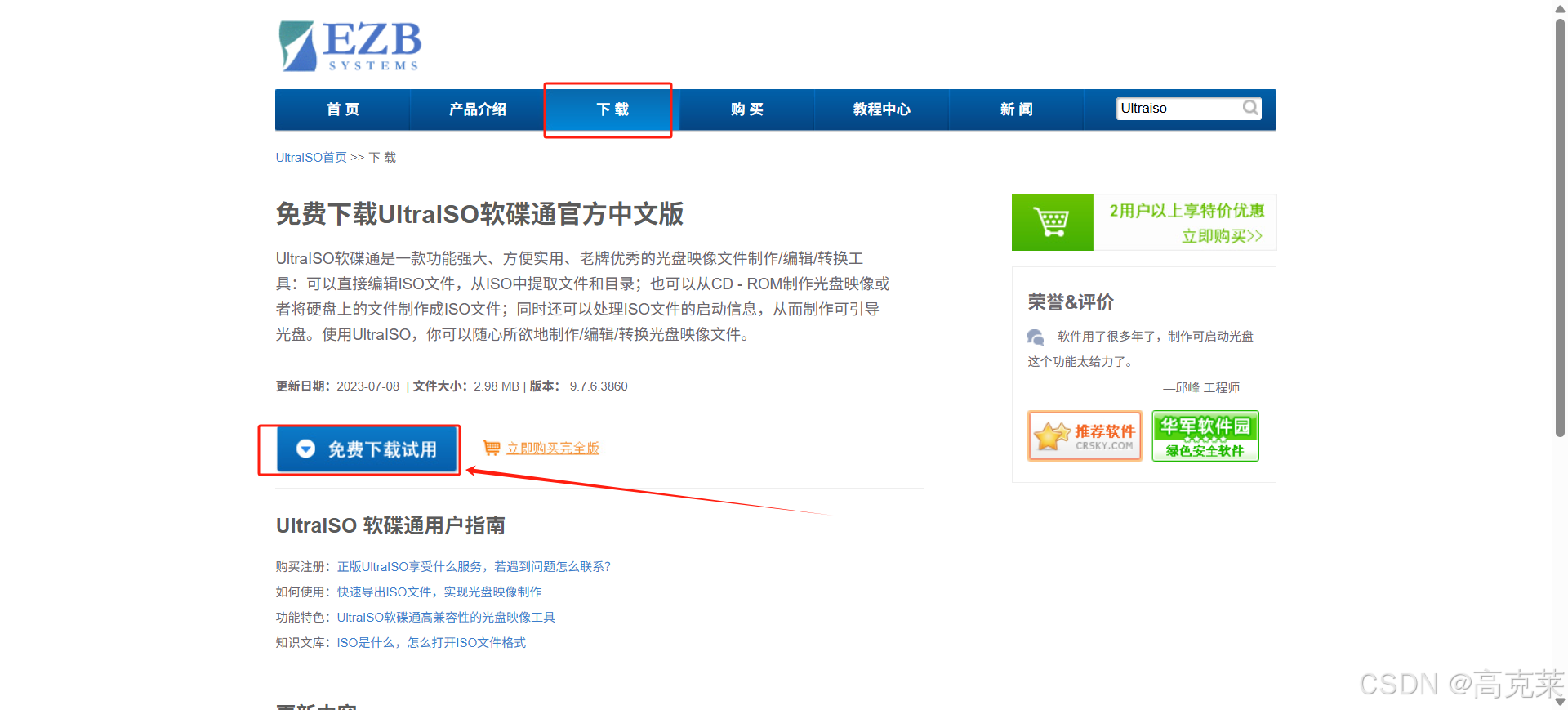The width and height of the screenshot is (1568, 710).
Task: Click the scrollbar up arrow
Action: tap(1560, 8)
